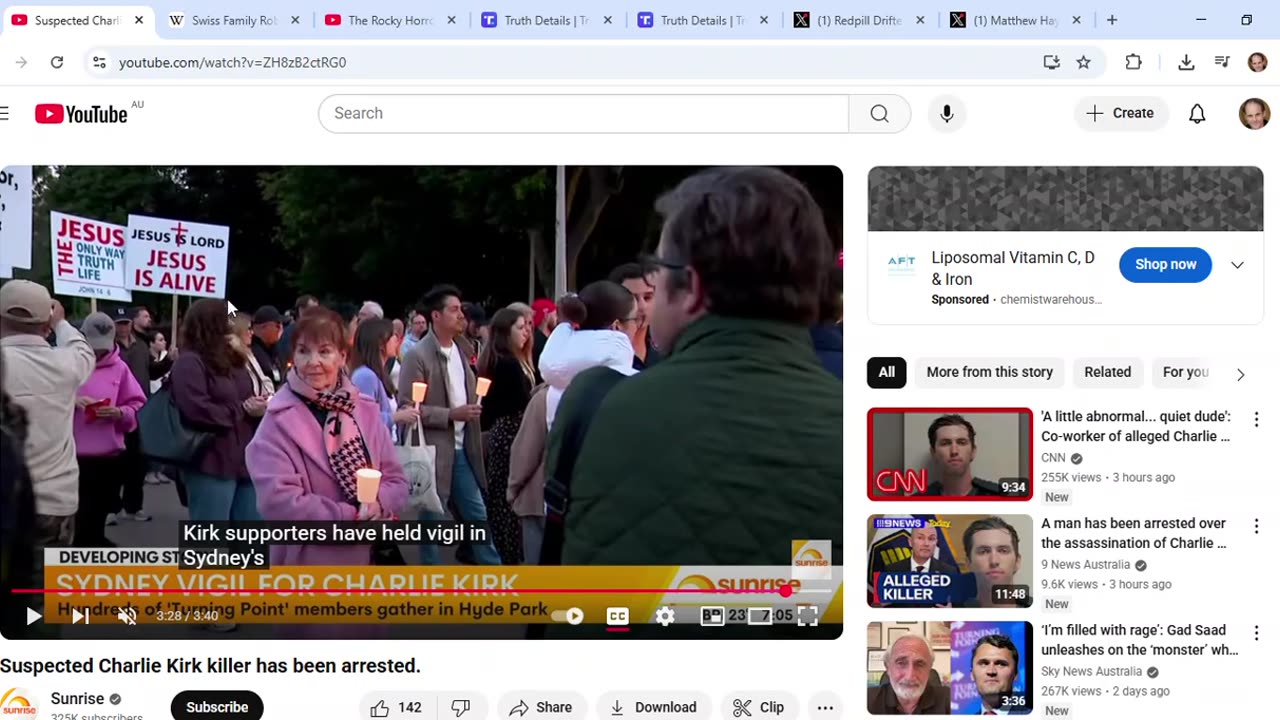Switch to Redpill Drifter X tab

coord(858,20)
